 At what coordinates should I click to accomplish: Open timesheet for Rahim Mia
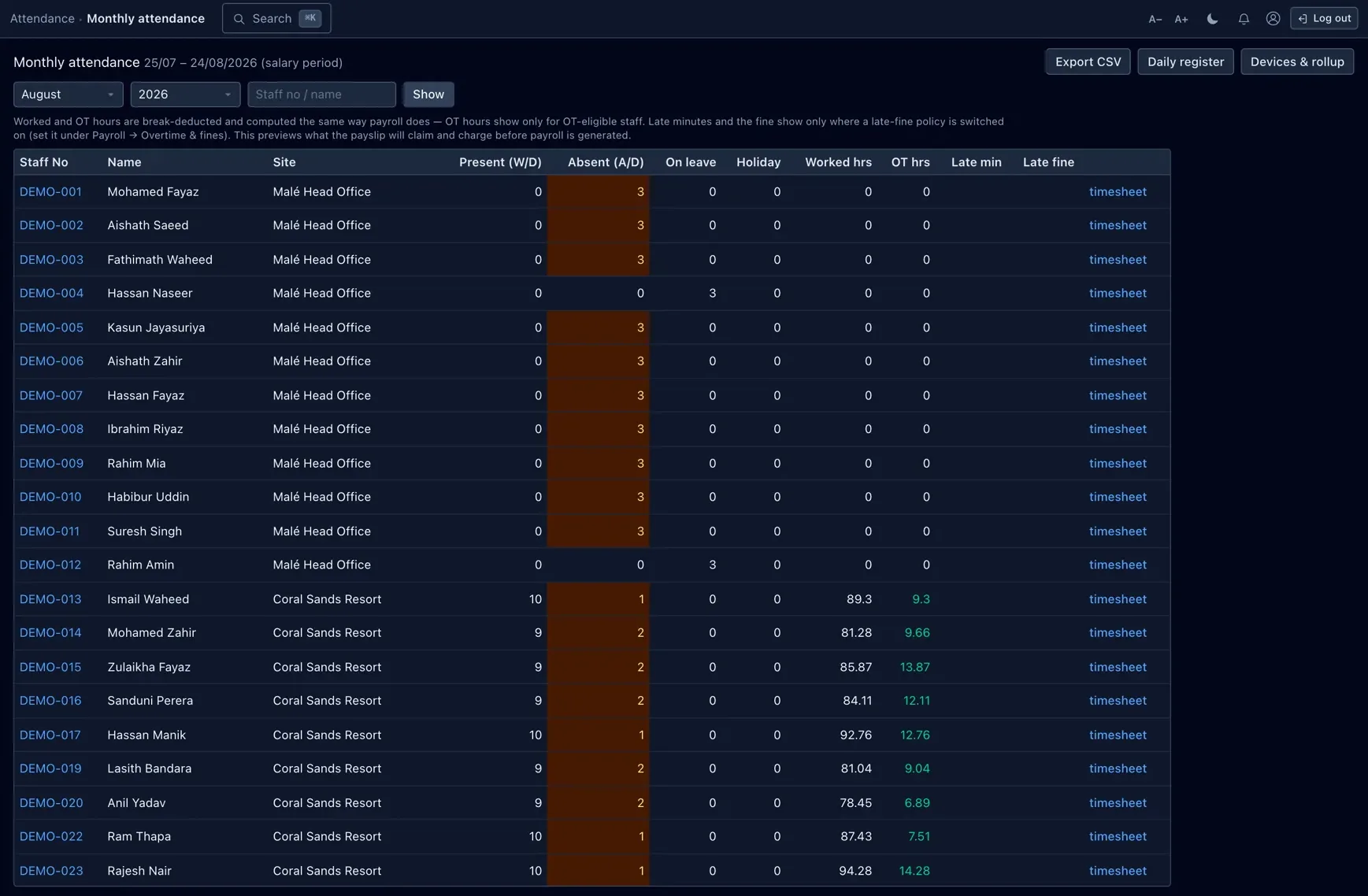[1118, 463]
